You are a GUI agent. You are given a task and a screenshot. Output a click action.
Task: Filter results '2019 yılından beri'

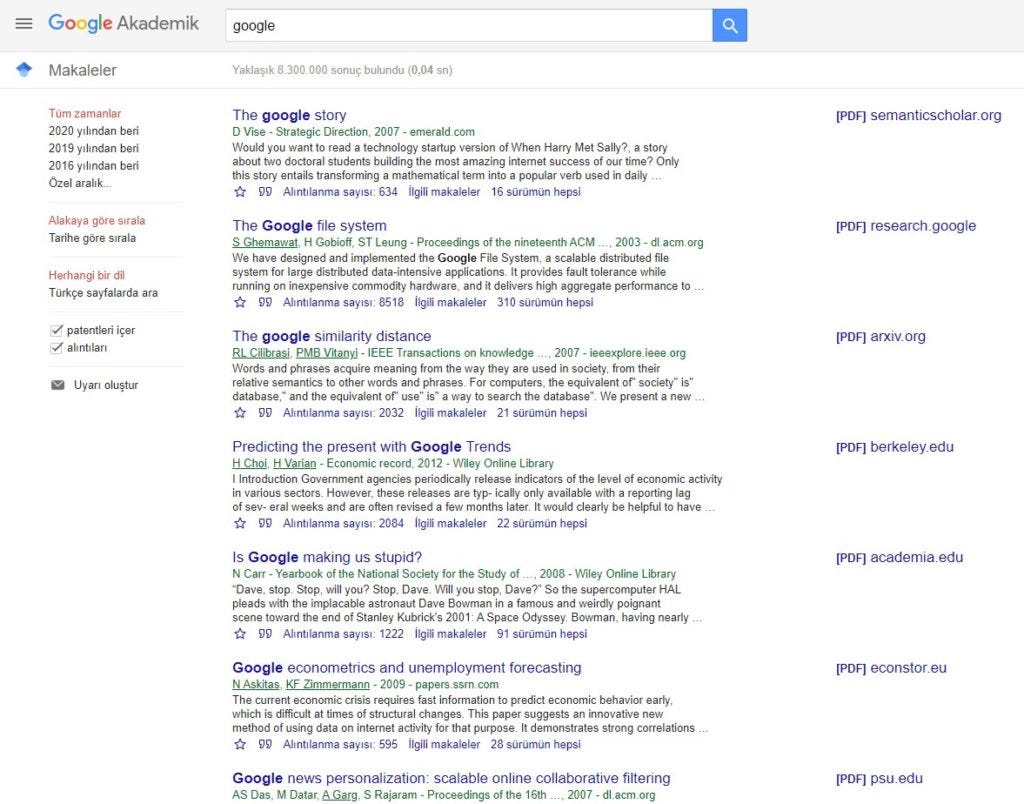pyautogui.click(x=93, y=148)
